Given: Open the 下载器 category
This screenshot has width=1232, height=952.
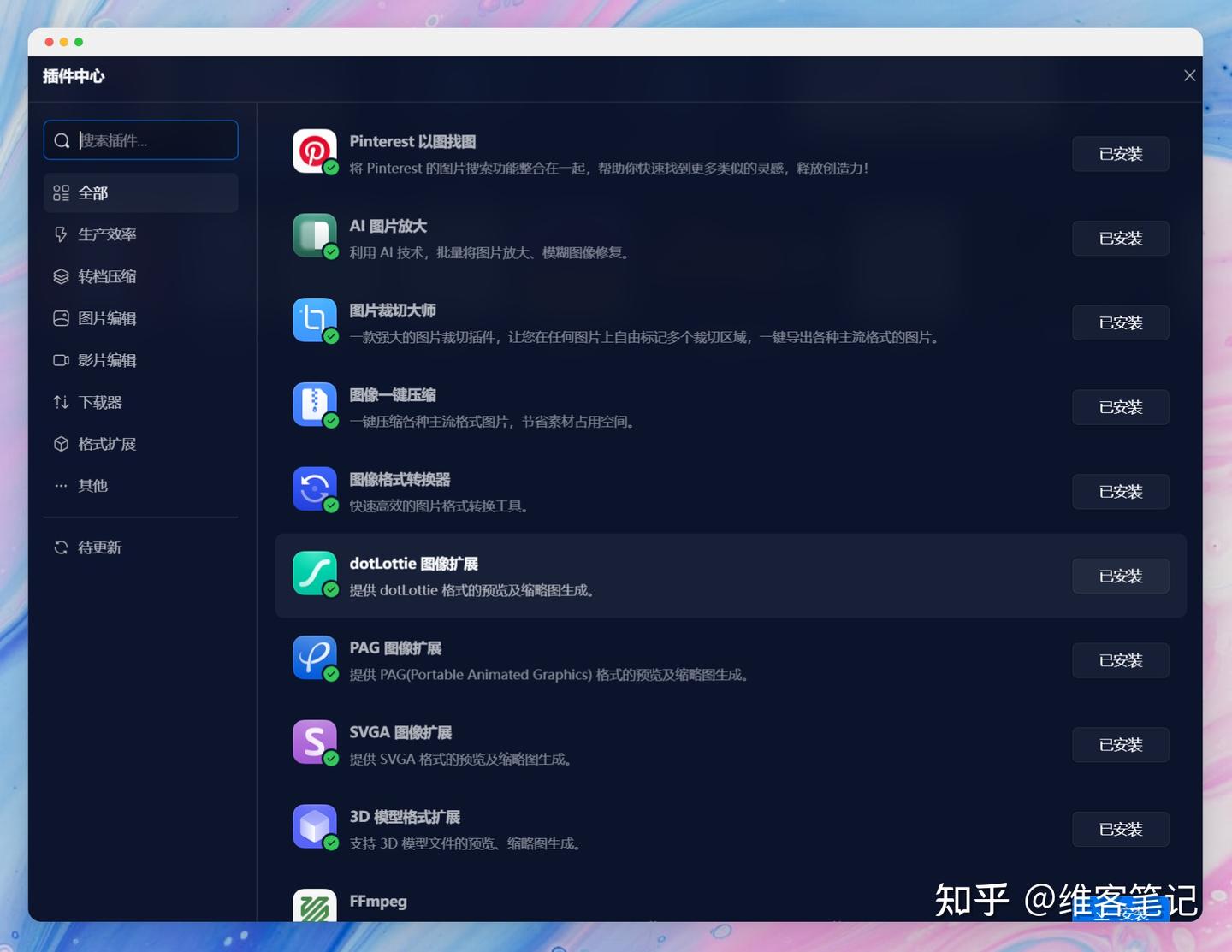Looking at the screenshot, I should [x=99, y=402].
